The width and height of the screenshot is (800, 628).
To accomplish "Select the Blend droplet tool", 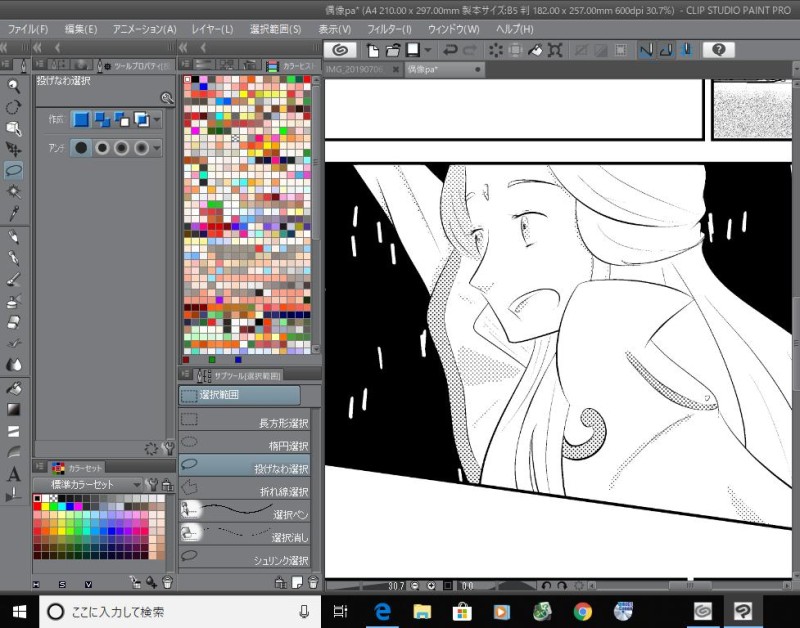I will 14,364.
